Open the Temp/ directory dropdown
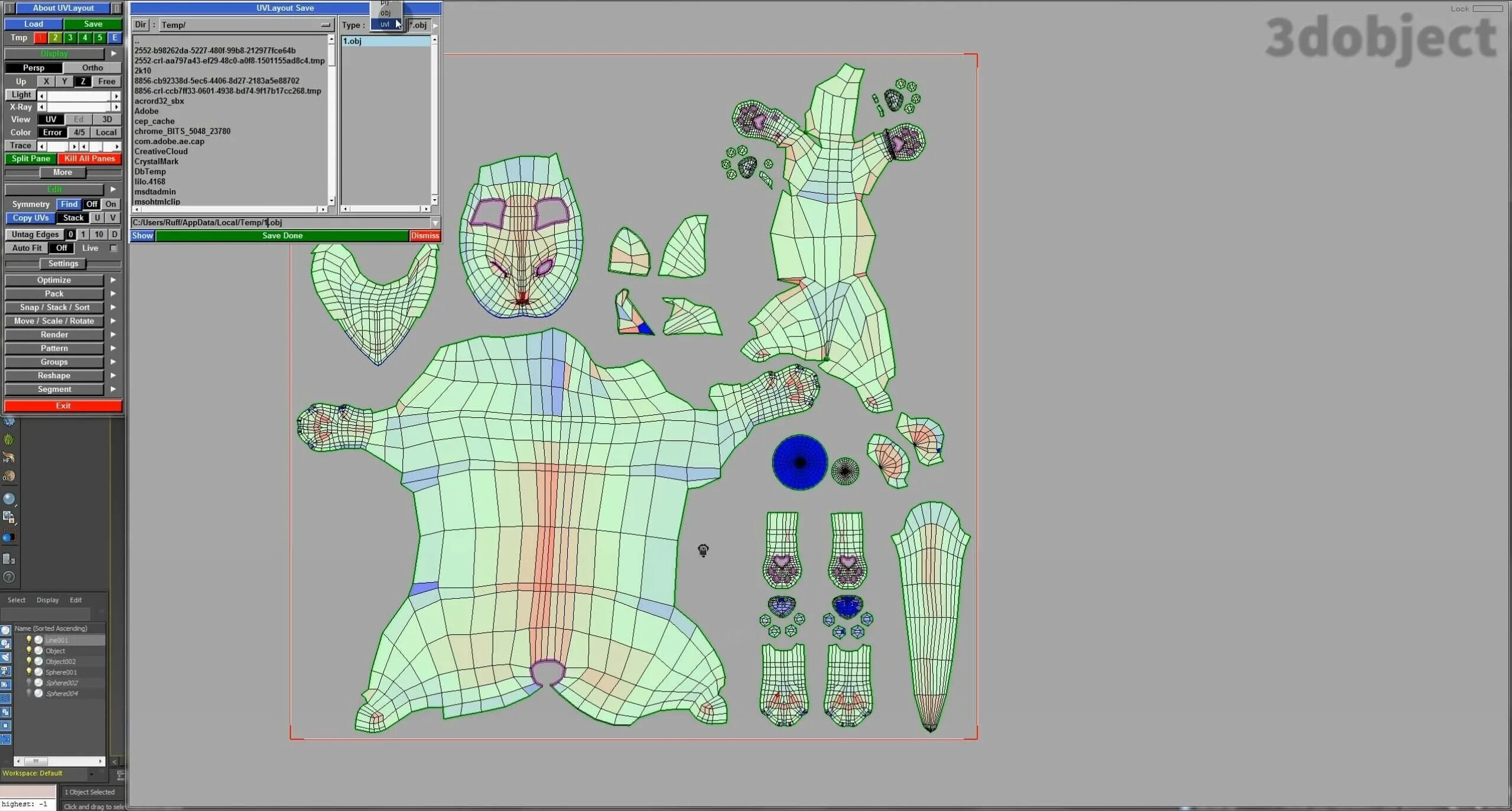Image resolution: width=1512 pixels, height=811 pixels. [326, 25]
